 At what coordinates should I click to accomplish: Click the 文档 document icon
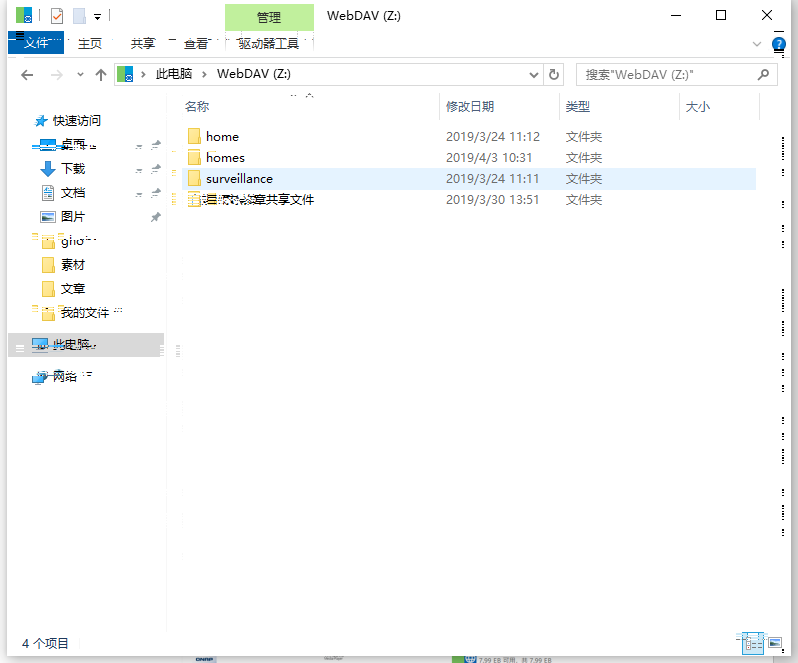48,193
